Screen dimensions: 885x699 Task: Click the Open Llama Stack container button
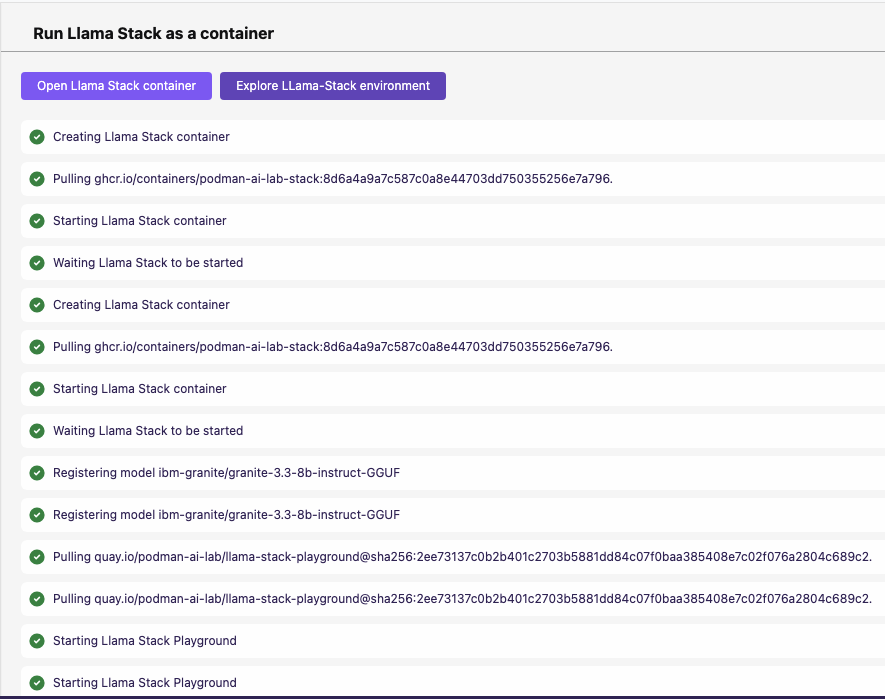pos(116,86)
